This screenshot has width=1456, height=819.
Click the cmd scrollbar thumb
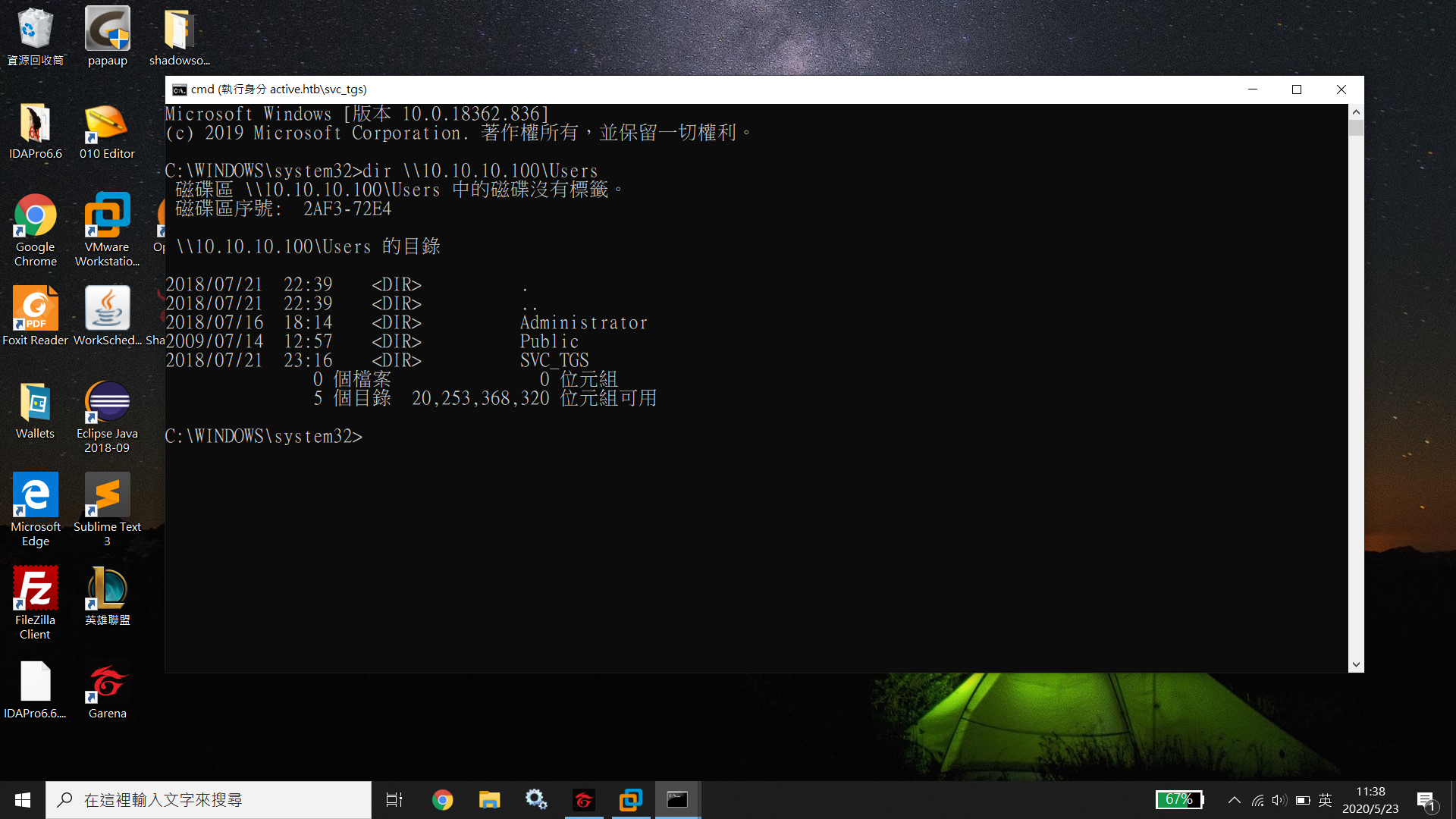[1356, 127]
